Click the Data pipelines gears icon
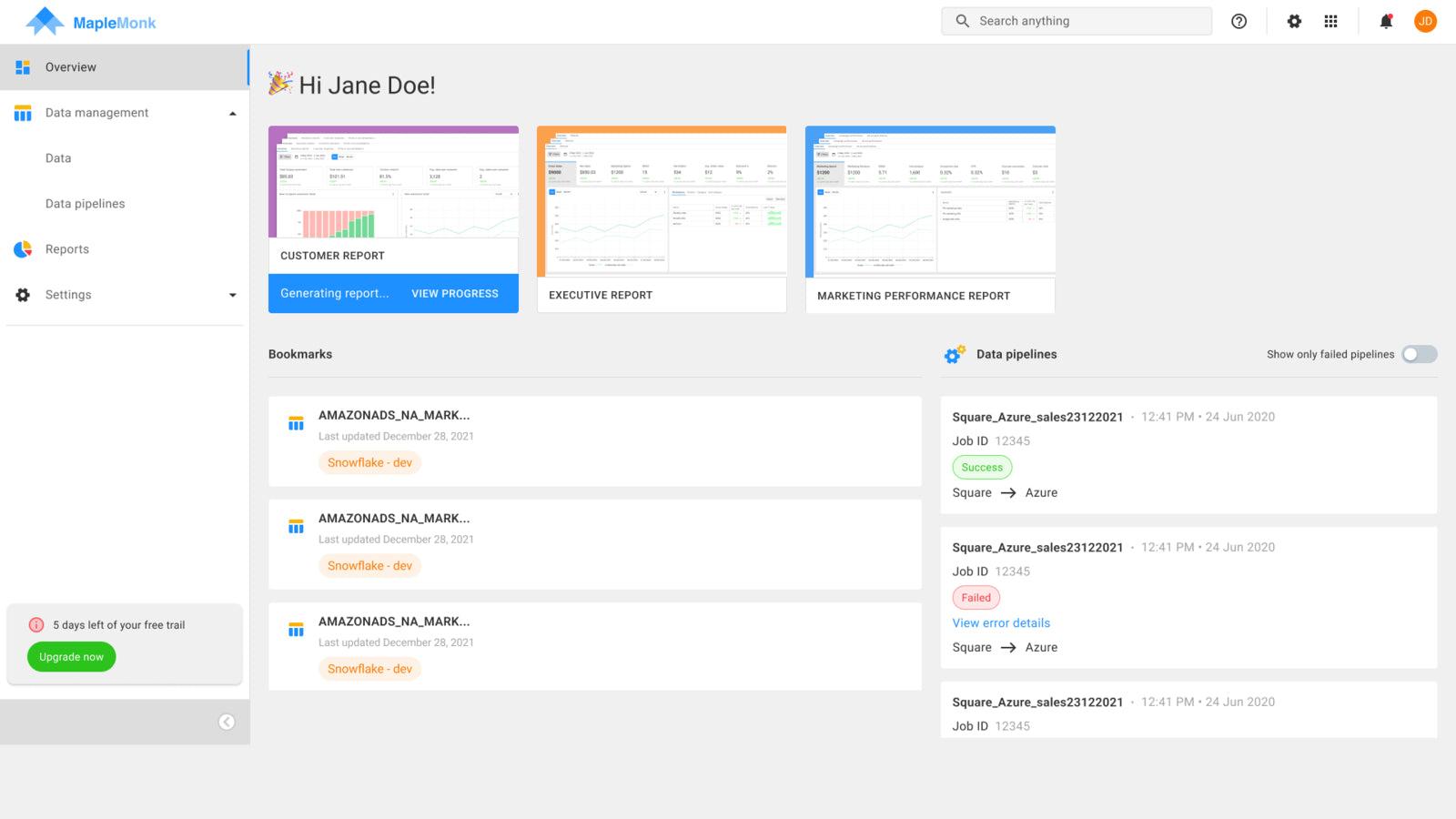Image resolution: width=1456 pixels, height=819 pixels. point(954,354)
